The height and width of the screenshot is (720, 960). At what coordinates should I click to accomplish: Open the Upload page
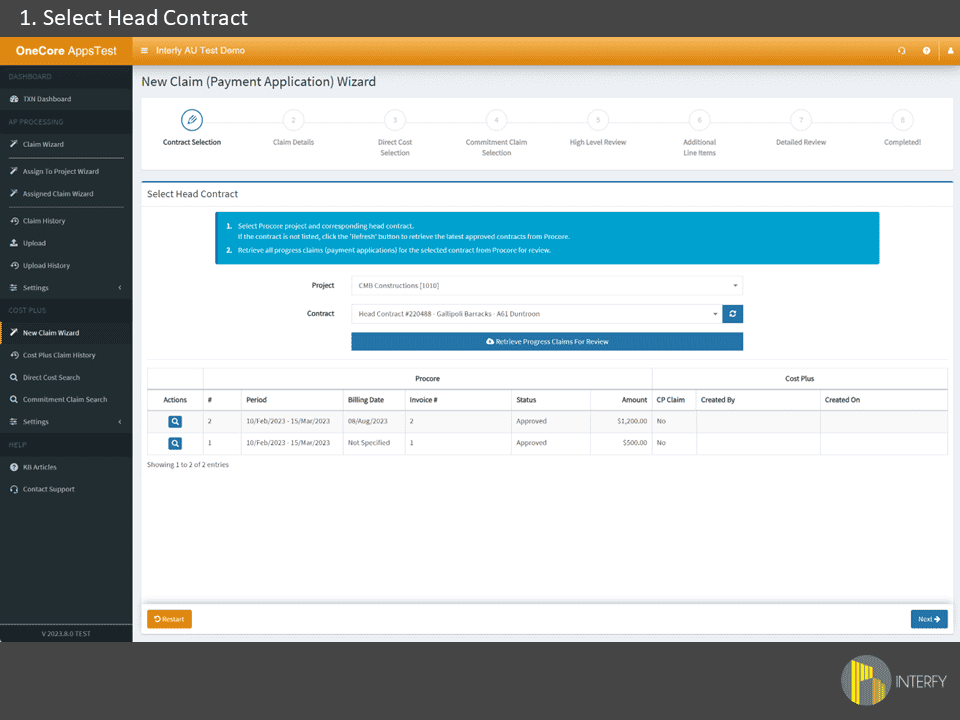tap(34, 243)
